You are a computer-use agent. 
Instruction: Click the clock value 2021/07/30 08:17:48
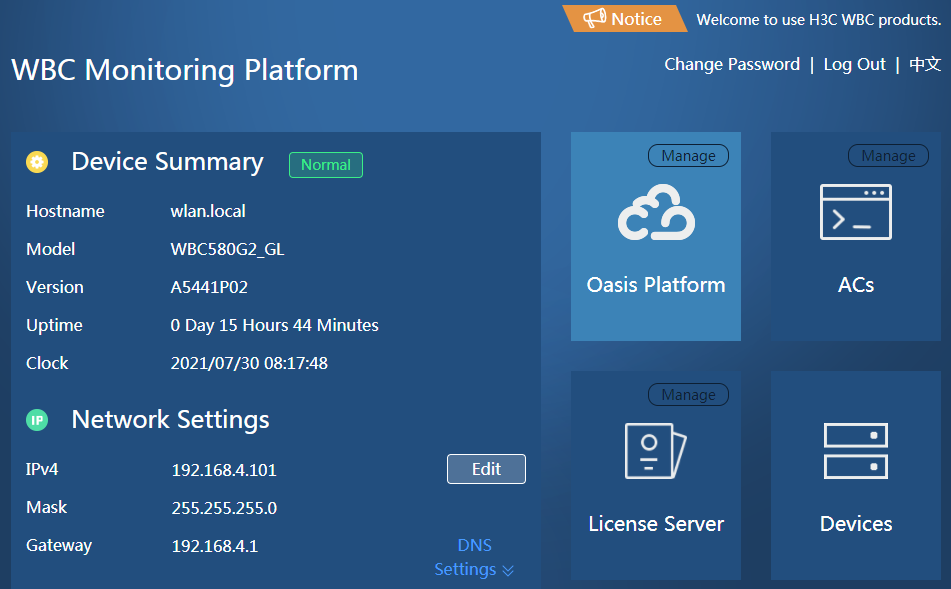pyautogui.click(x=249, y=363)
